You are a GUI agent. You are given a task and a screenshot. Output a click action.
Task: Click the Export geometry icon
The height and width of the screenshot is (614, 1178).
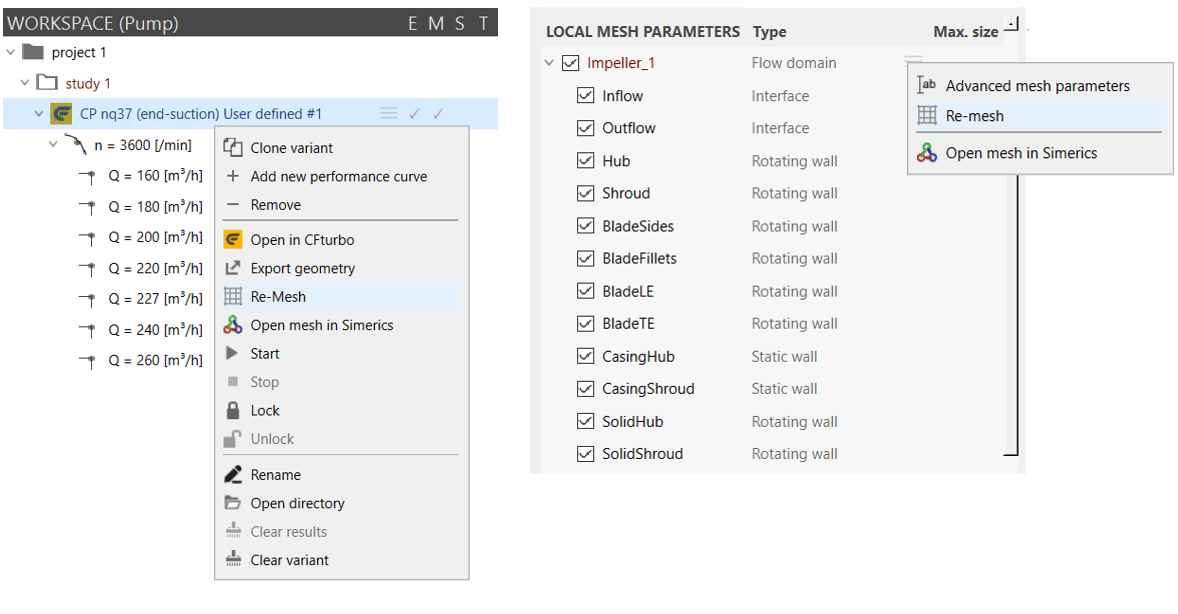pyautogui.click(x=233, y=268)
